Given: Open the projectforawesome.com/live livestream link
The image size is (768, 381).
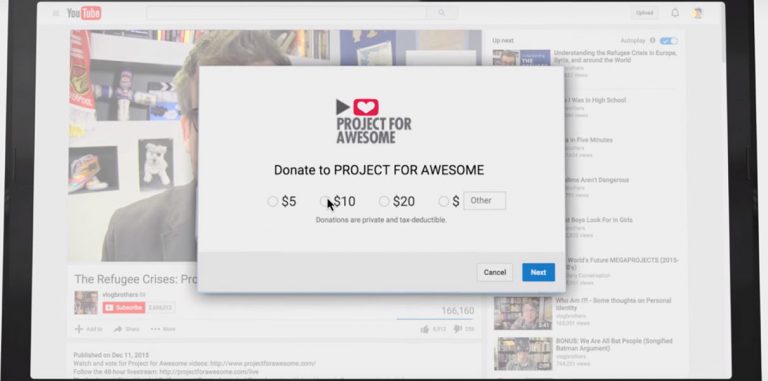Looking at the screenshot, I should coord(209,372).
